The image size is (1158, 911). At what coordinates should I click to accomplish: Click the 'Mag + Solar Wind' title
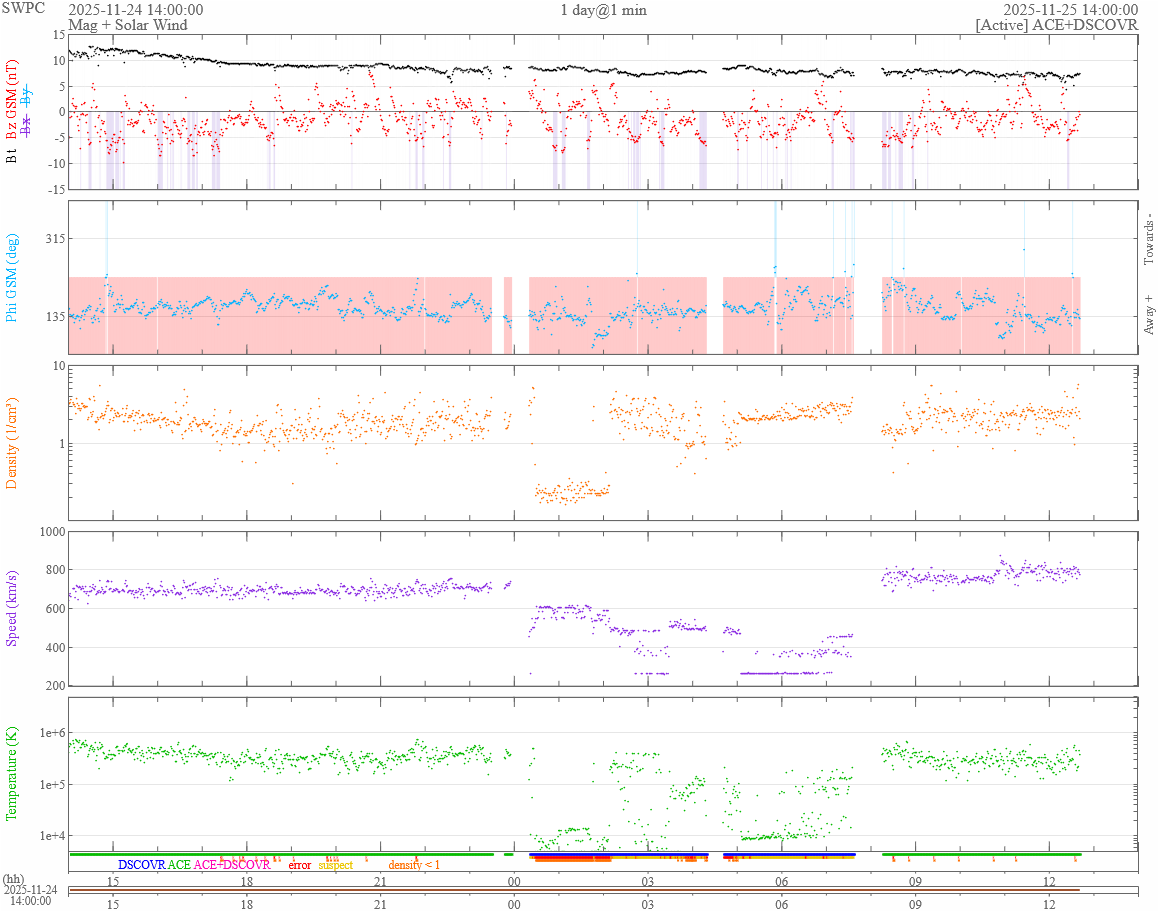point(127,25)
